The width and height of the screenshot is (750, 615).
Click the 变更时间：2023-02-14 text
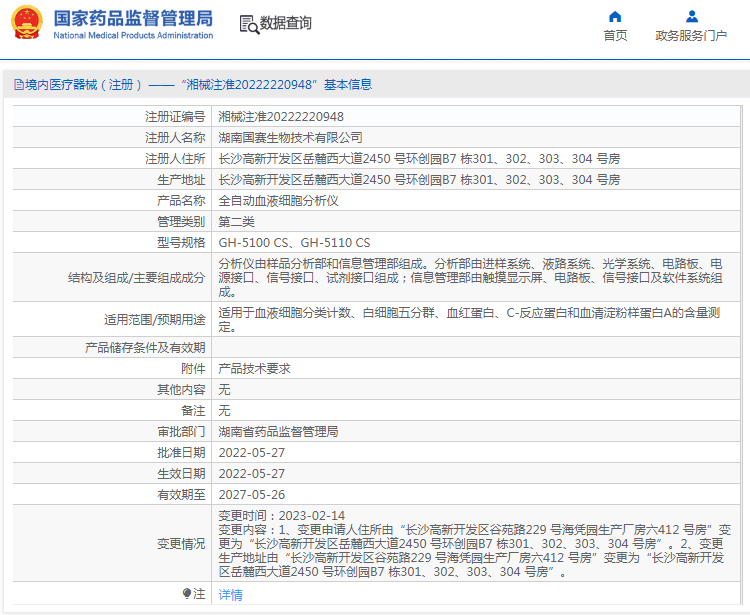[x=281, y=516]
